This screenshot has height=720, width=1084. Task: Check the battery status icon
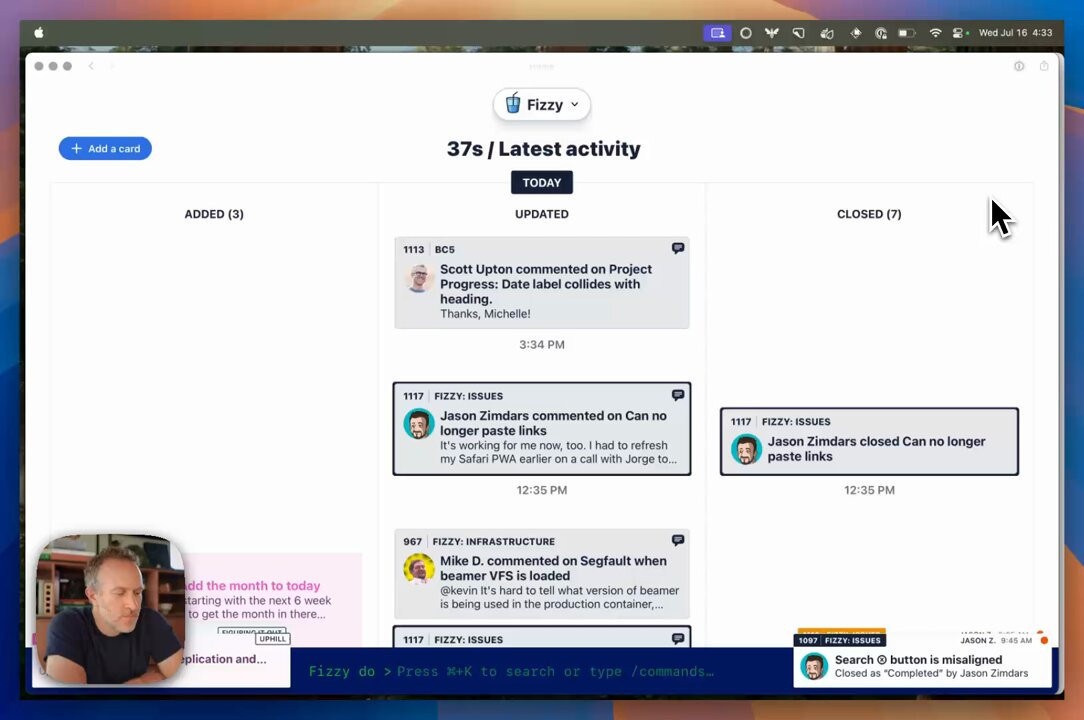[x=906, y=33]
